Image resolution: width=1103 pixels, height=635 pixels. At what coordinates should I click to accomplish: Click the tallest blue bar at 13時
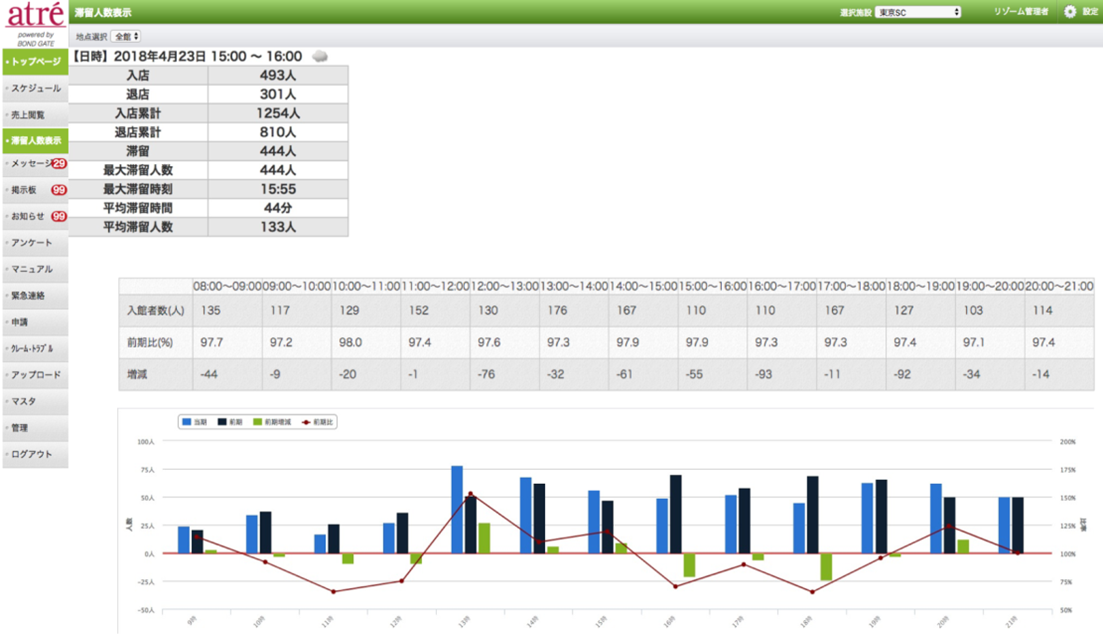[457, 510]
